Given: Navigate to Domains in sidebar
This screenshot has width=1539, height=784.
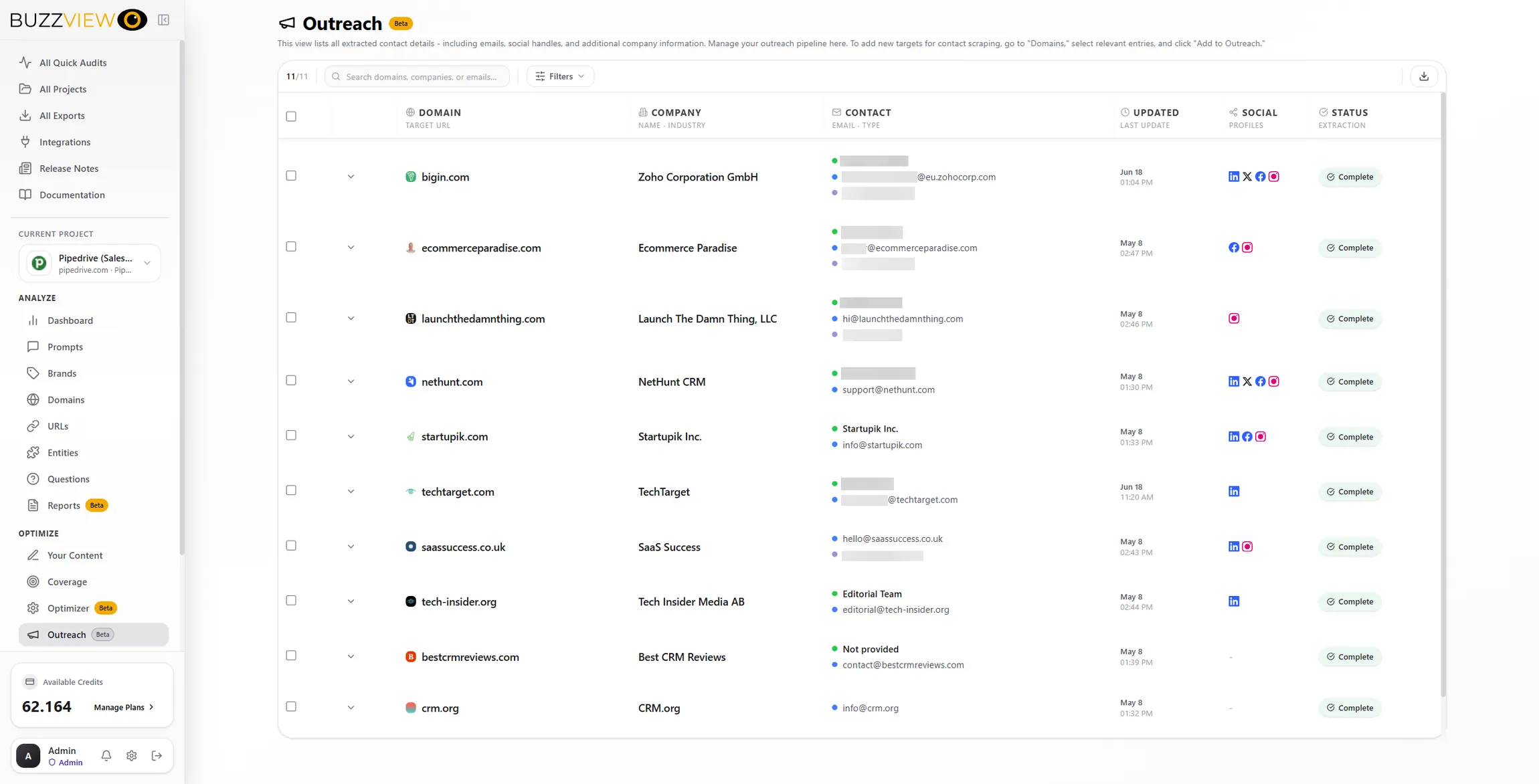Looking at the screenshot, I should click(x=66, y=400).
